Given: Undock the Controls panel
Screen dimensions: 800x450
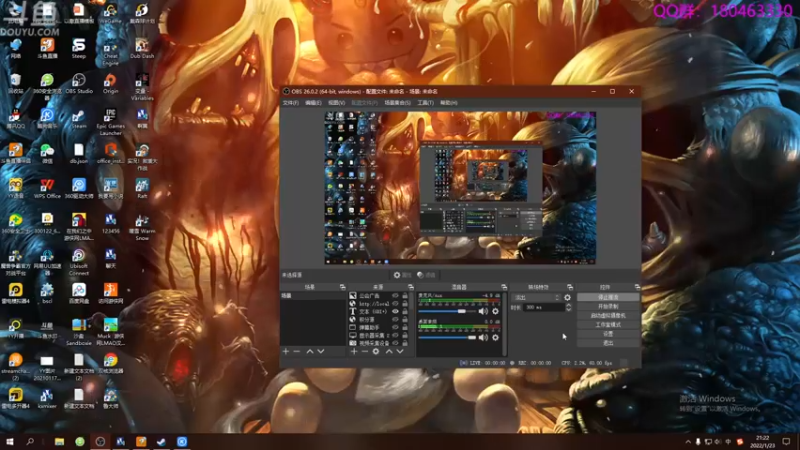Looking at the screenshot, I should click(637, 287).
